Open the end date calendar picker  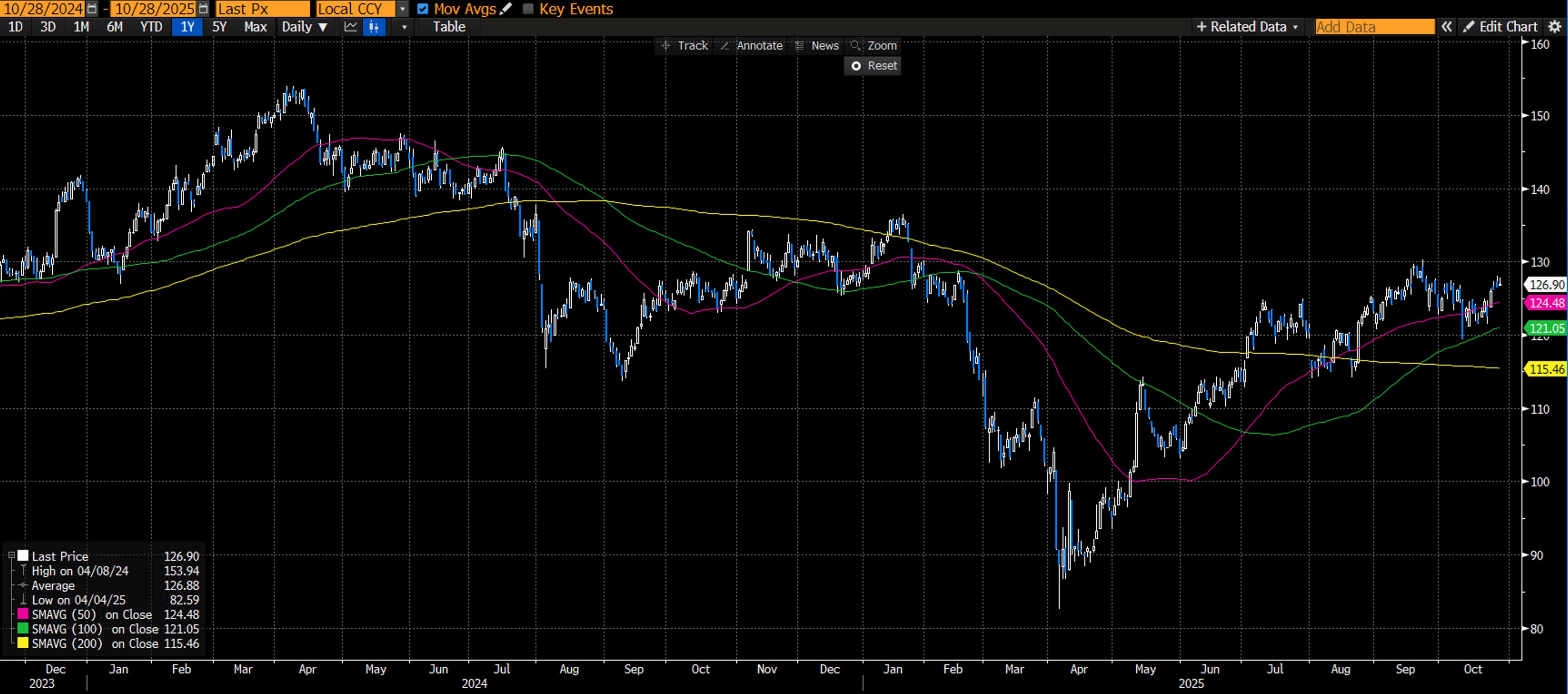tap(203, 9)
